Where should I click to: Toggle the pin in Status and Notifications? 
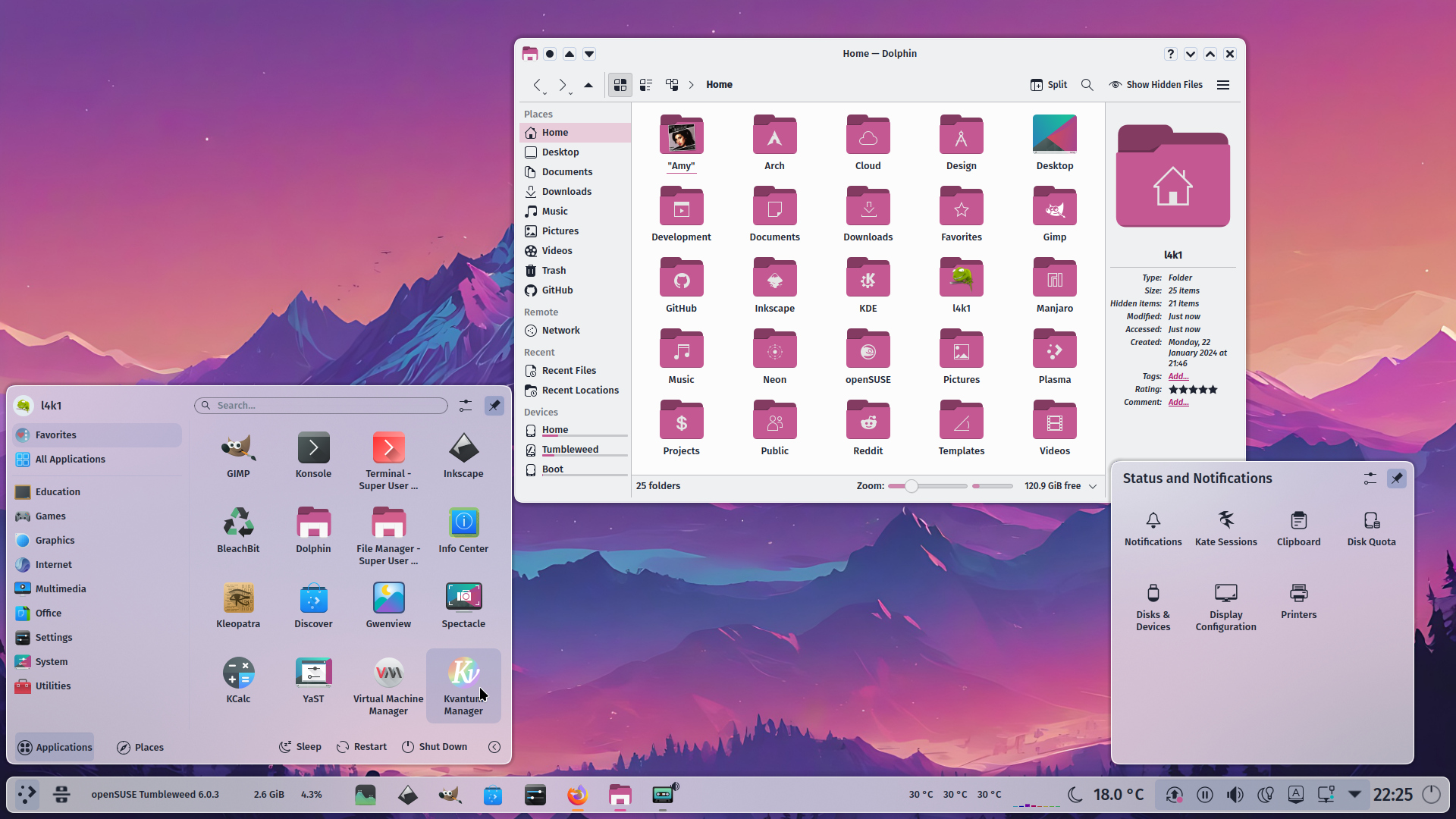coord(1397,479)
